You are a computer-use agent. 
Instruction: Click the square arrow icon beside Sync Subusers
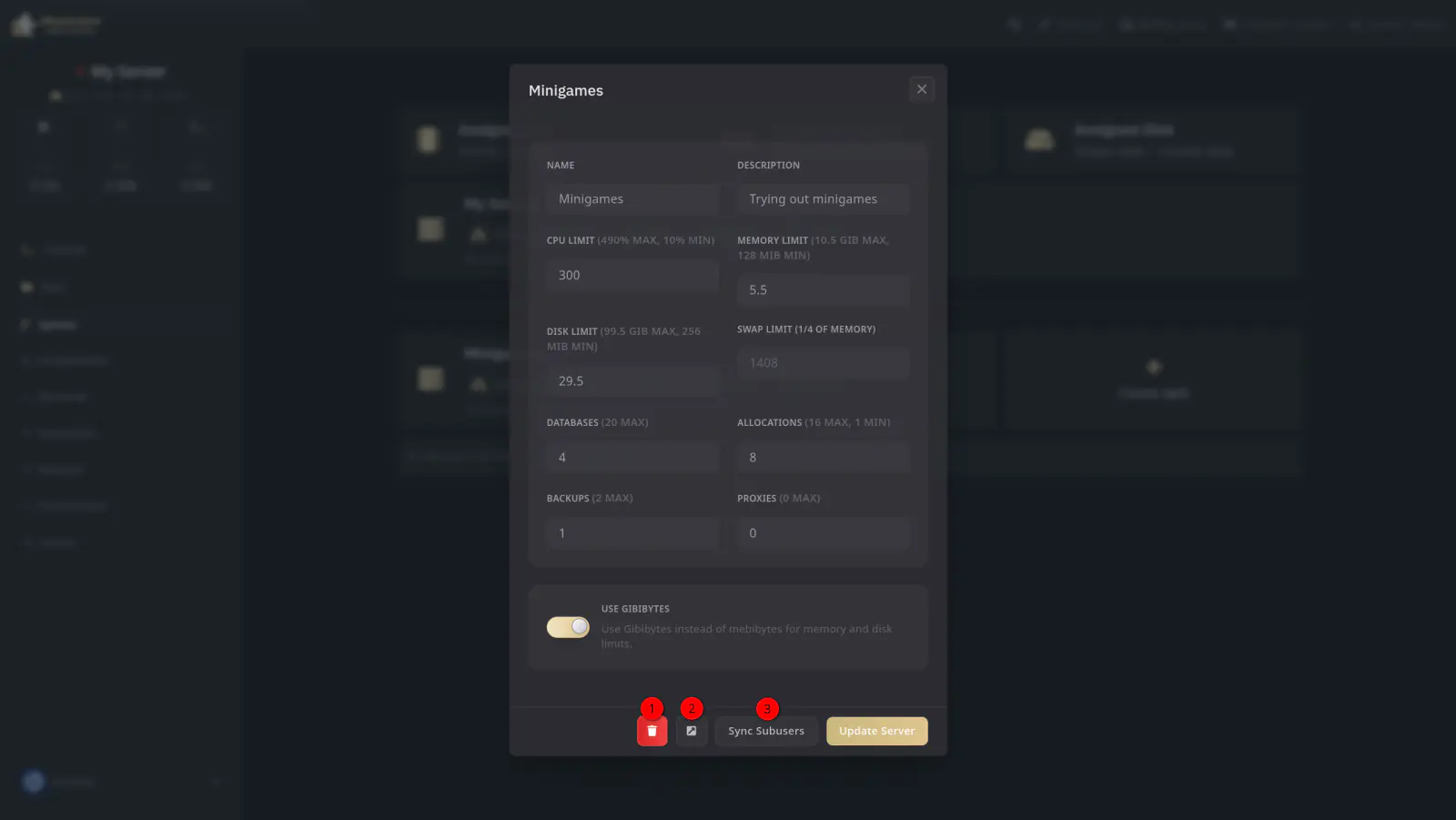[x=692, y=732]
